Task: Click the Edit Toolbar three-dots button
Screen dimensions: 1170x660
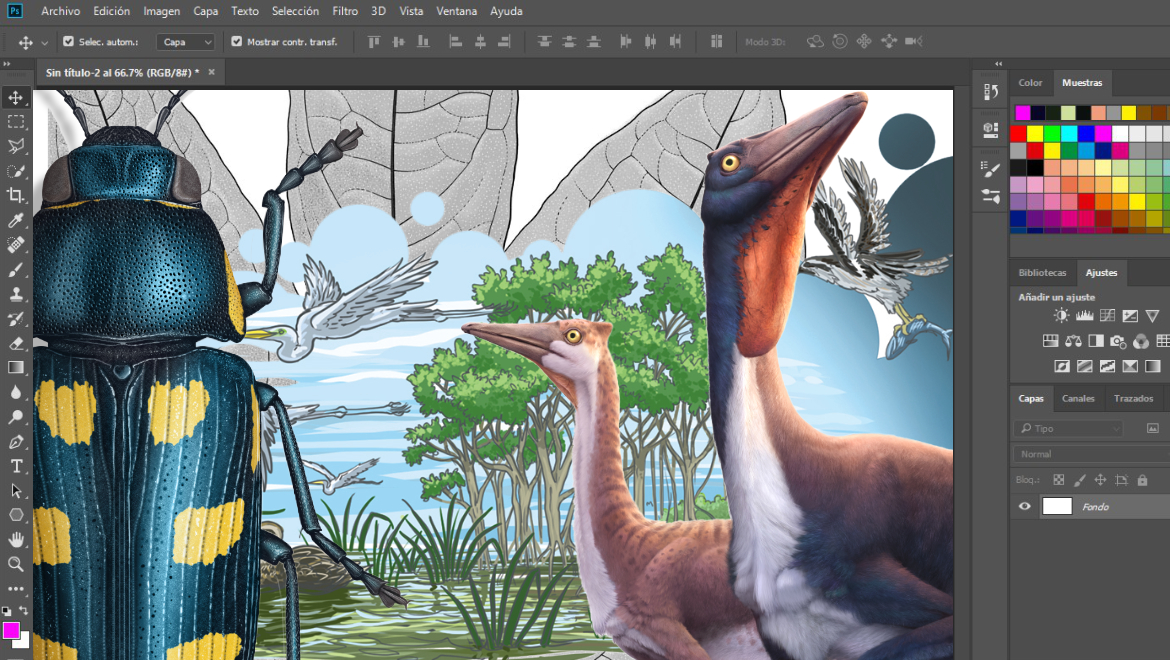Action: [x=16, y=588]
